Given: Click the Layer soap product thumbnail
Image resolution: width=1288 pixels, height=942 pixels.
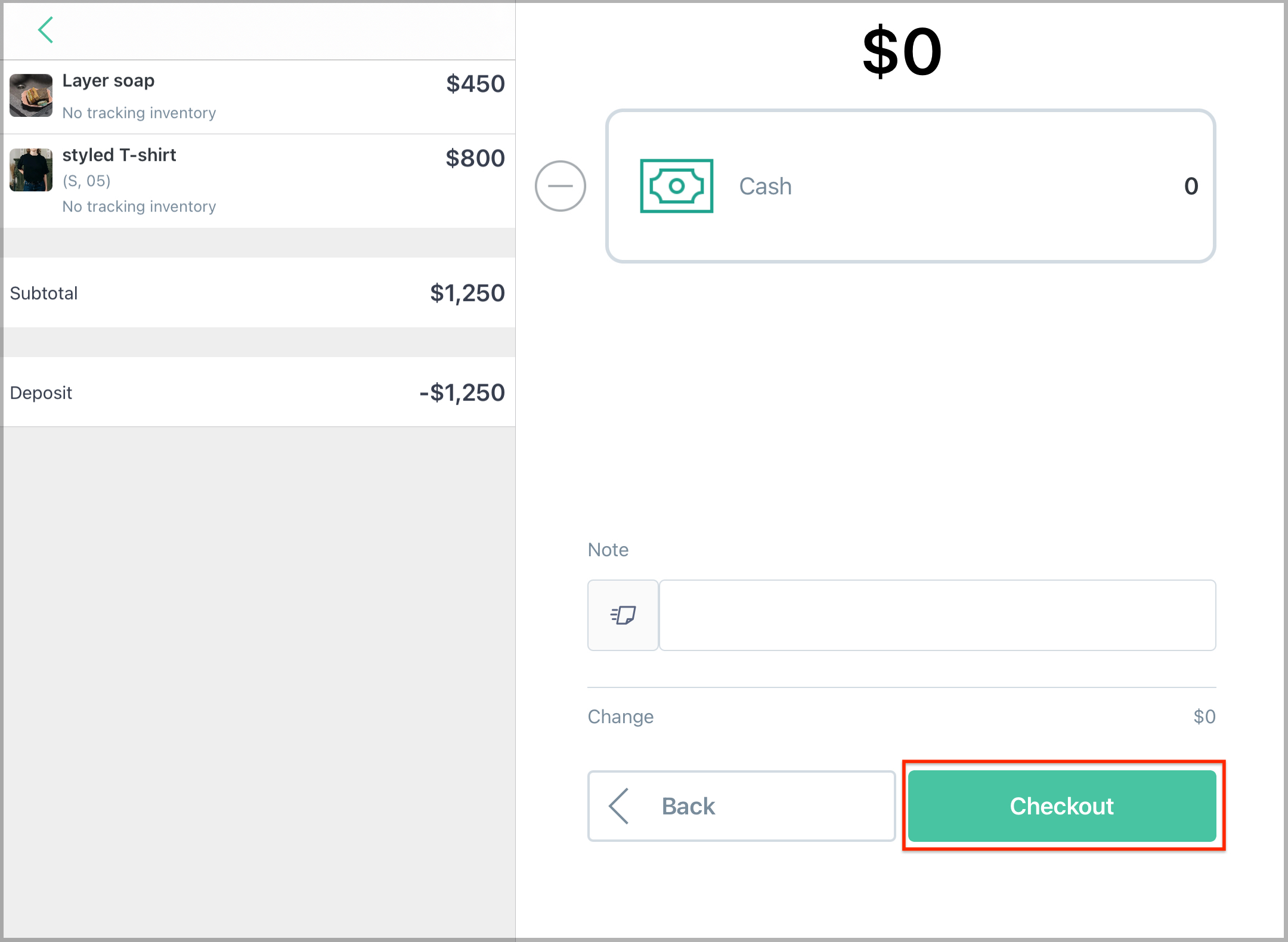Looking at the screenshot, I should click(31, 95).
